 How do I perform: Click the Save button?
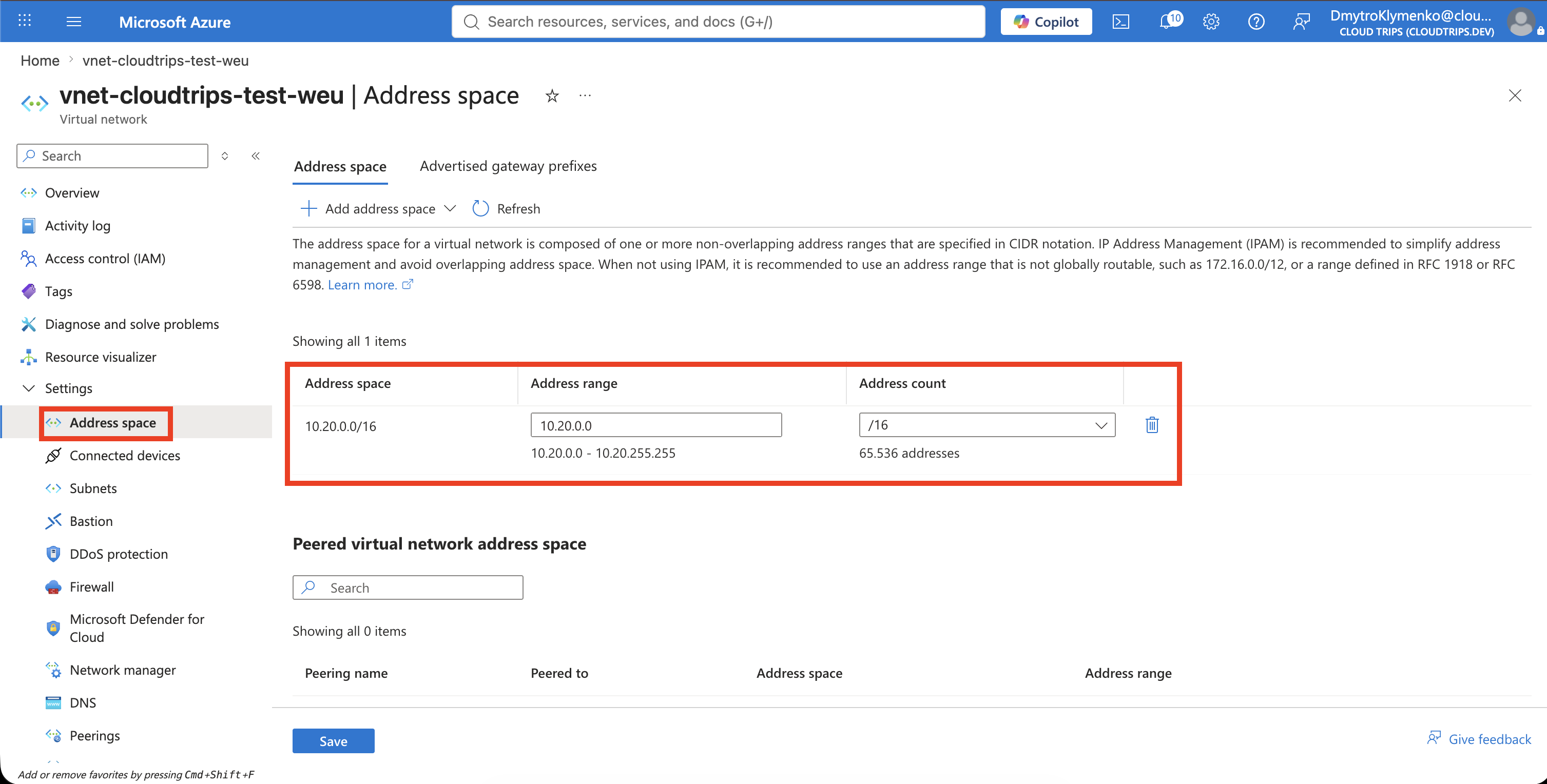(333, 741)
